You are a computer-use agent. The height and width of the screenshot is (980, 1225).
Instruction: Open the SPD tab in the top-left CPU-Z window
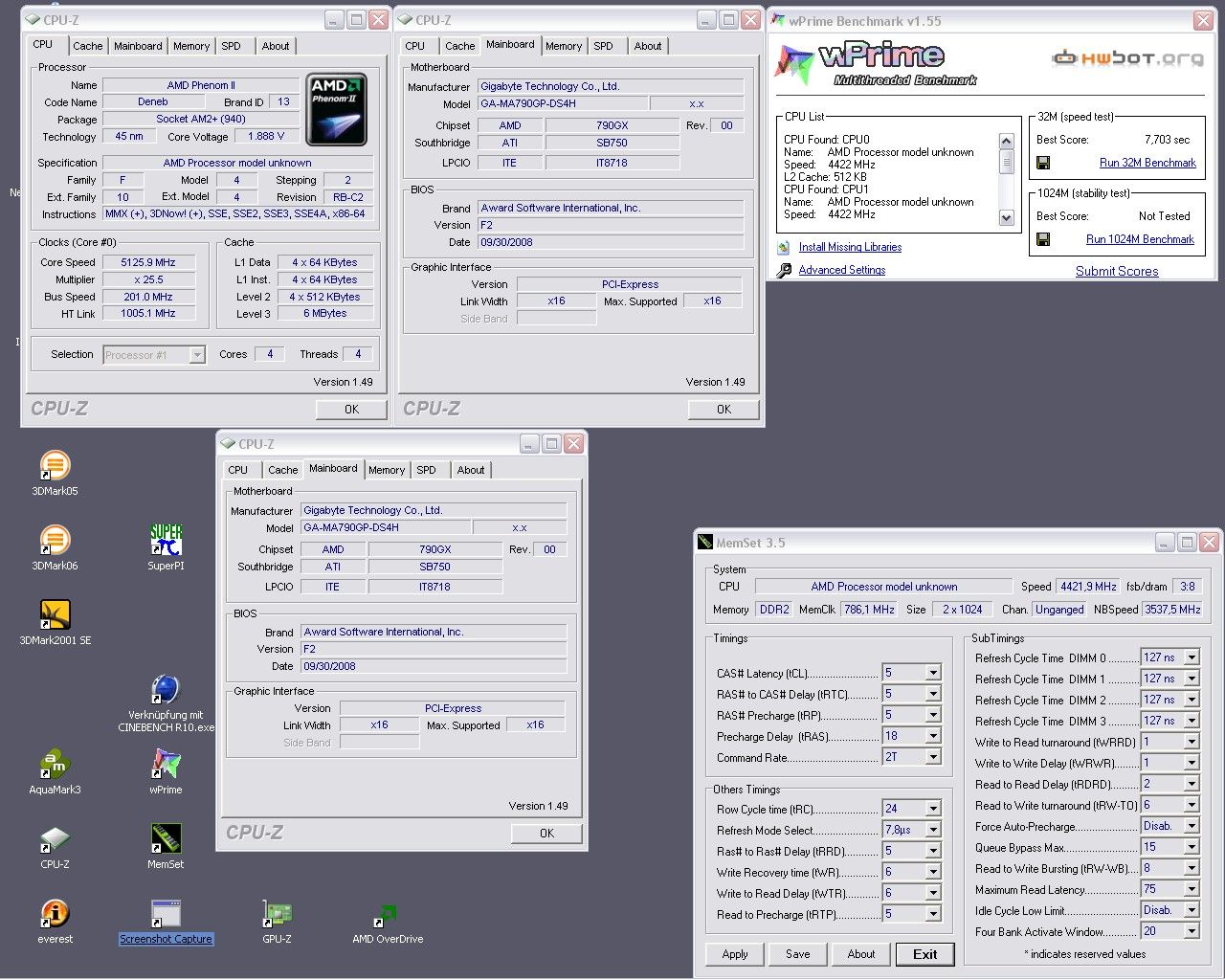(232, 46)
